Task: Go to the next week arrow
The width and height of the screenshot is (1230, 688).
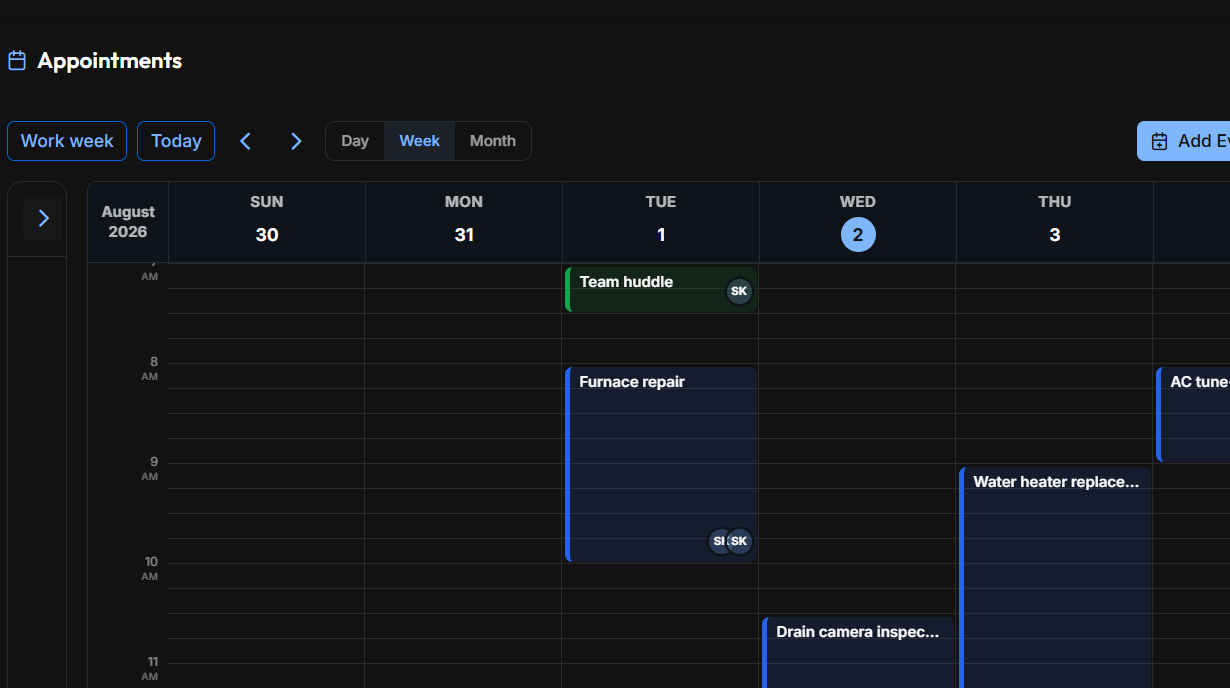Action: (296, 141)
